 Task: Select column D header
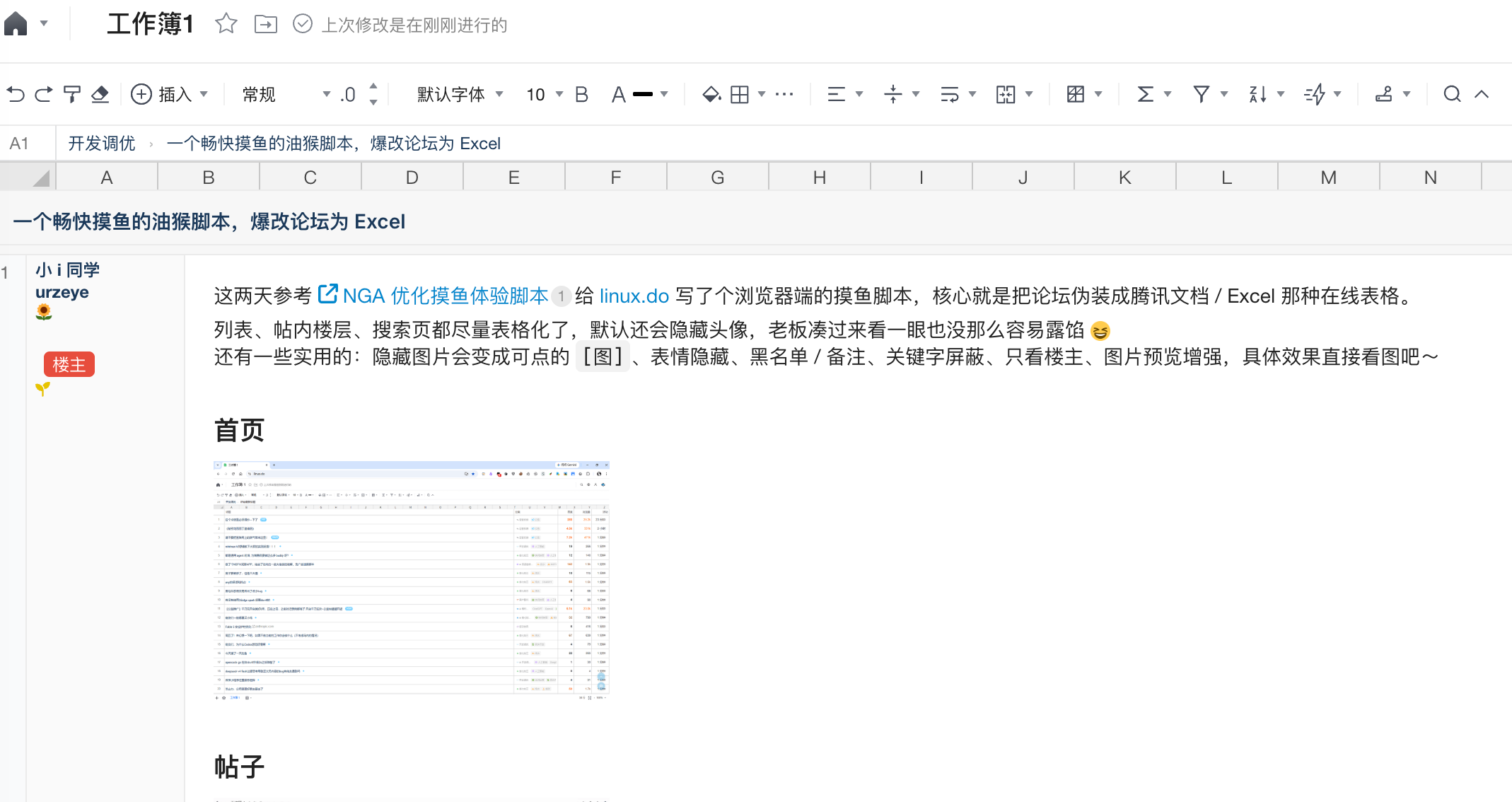412,177
